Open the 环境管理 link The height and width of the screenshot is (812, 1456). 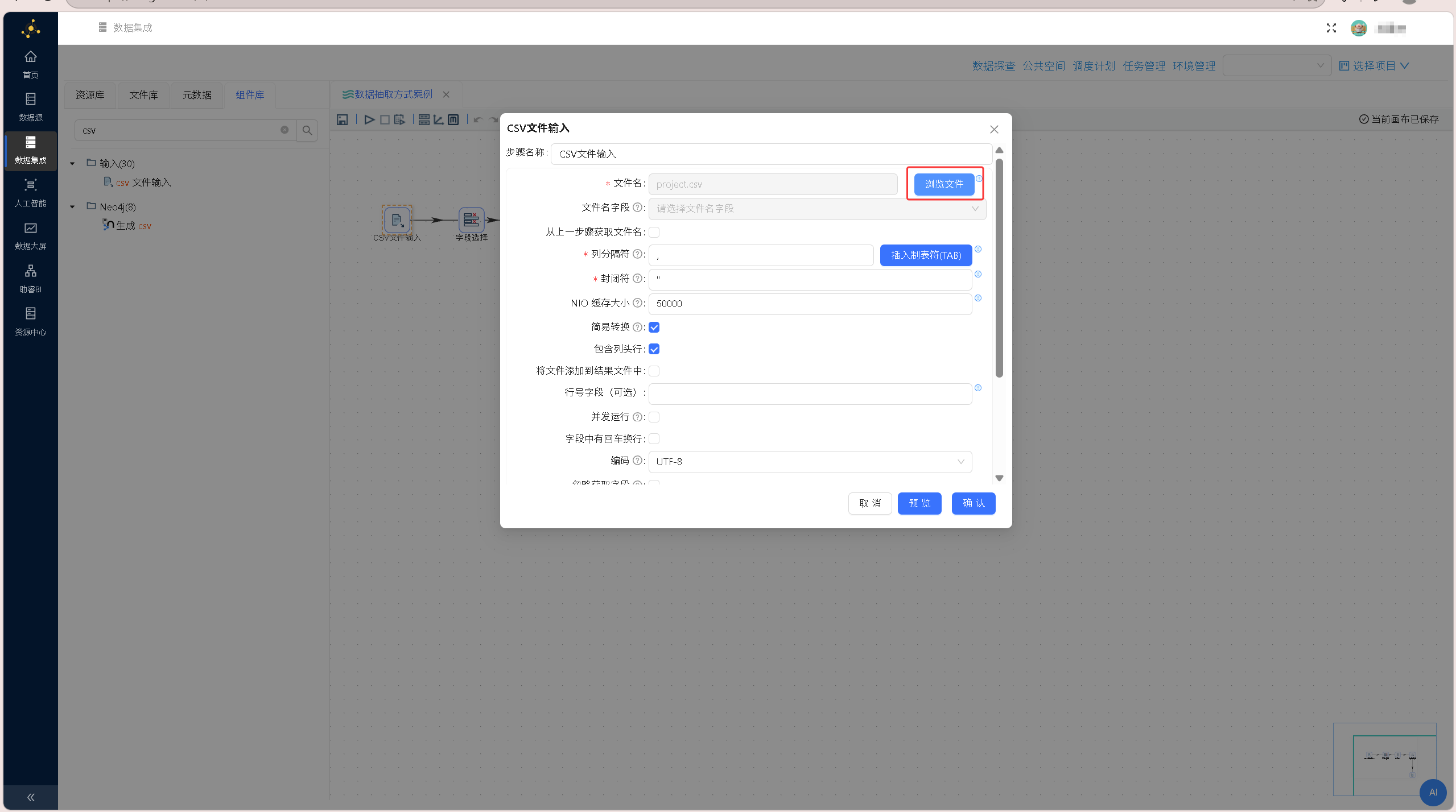click(x=1194, y=66)
